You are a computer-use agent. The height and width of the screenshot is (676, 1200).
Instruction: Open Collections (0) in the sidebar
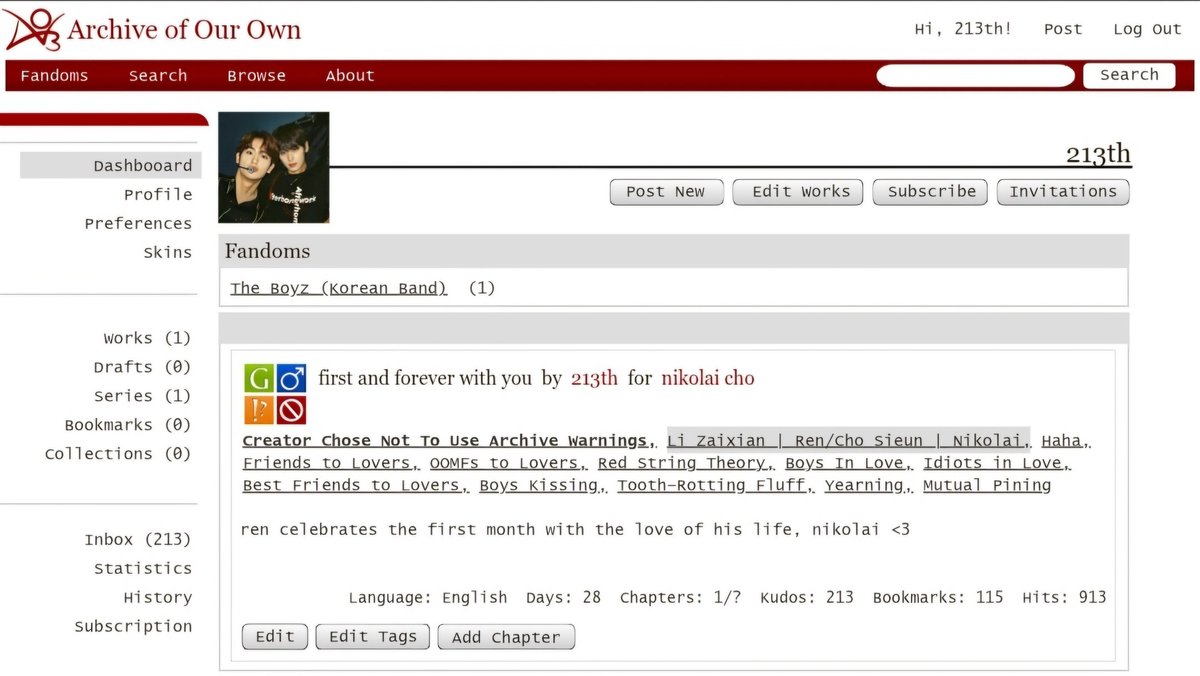(x=118, y=455)
